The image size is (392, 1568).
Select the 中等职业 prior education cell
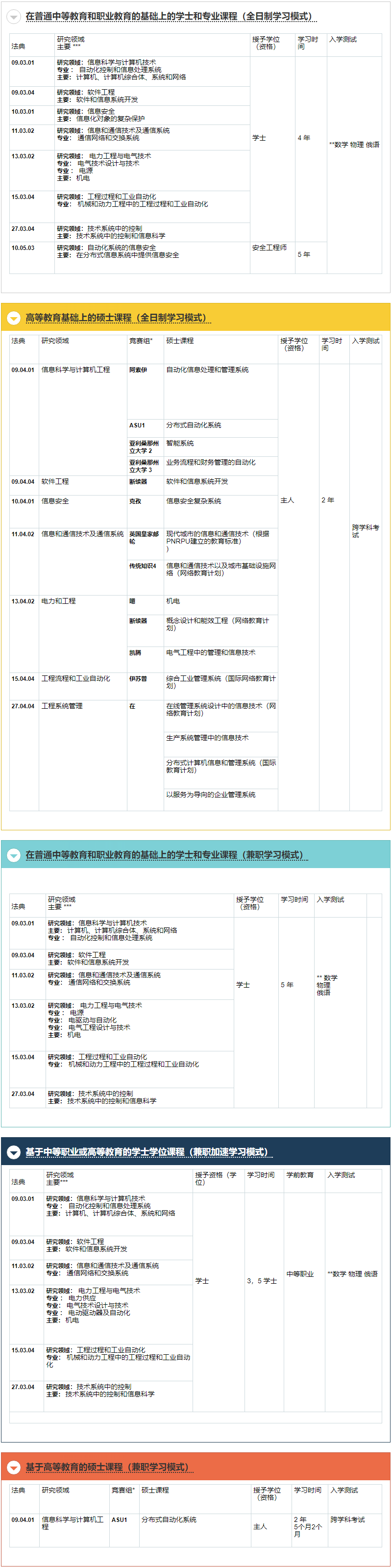pyautogui.click(x=300, y=1274)
